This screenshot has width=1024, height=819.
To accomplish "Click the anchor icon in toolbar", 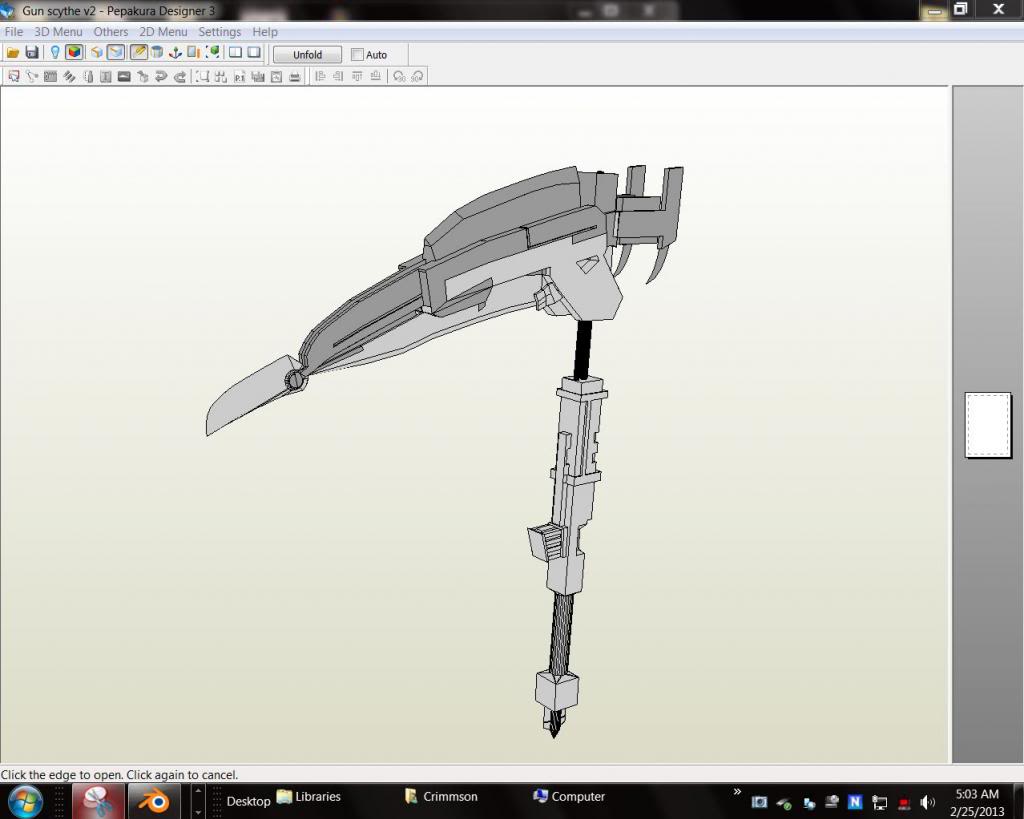I will (x=175, y=53).
